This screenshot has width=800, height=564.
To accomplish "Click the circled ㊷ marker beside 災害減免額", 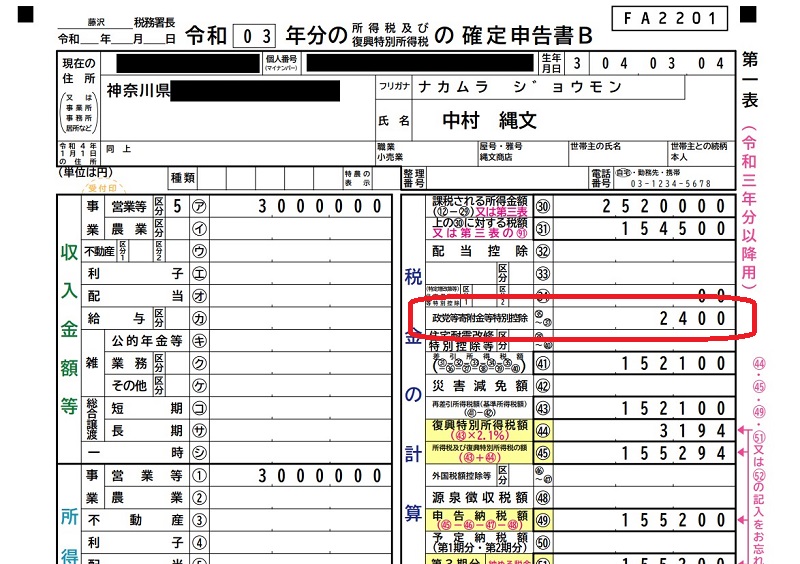I will click(x=544, y=386).
